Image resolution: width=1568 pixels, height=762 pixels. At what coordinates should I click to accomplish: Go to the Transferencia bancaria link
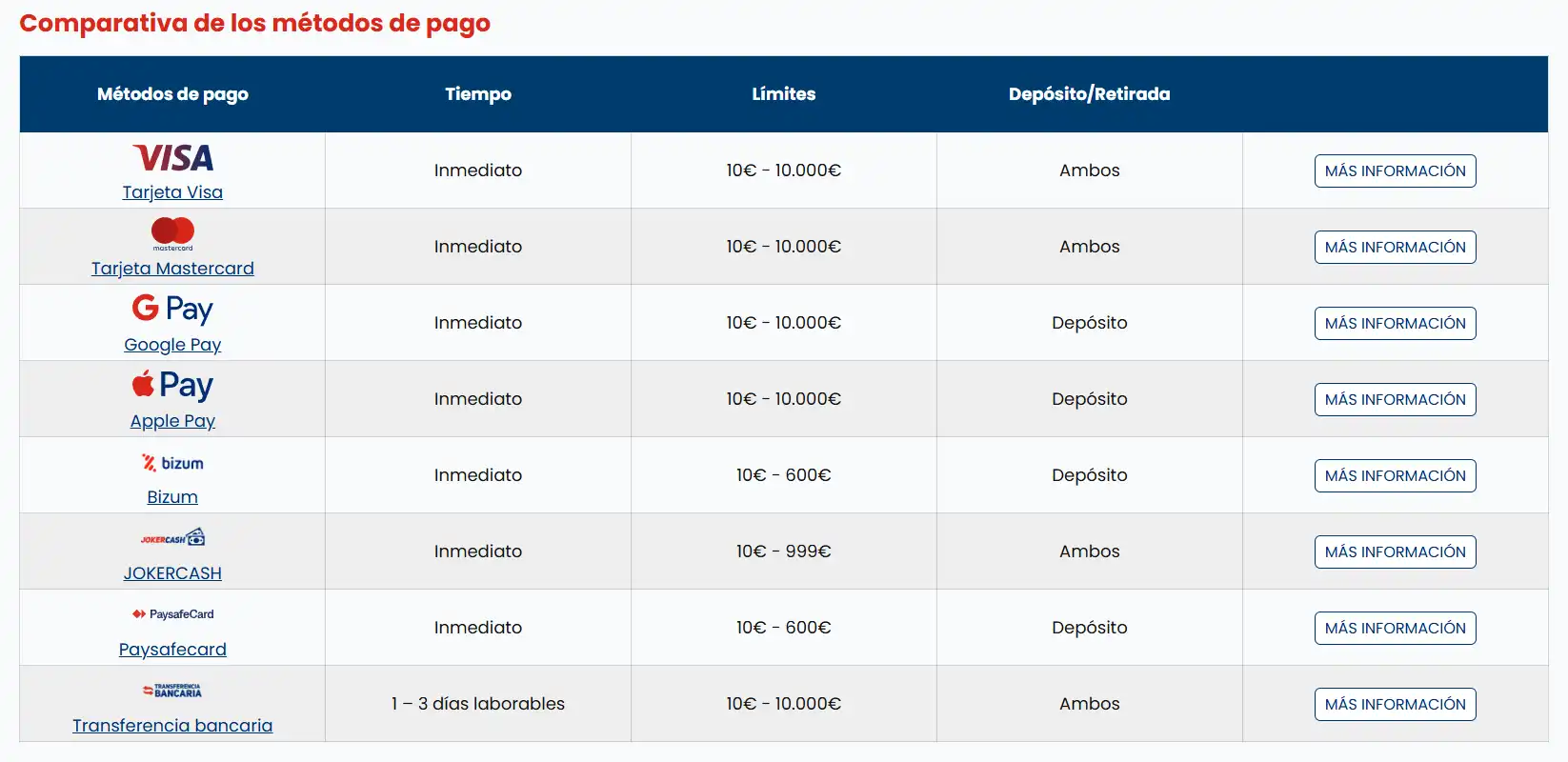pyautogui.click(x=172, y=726)
